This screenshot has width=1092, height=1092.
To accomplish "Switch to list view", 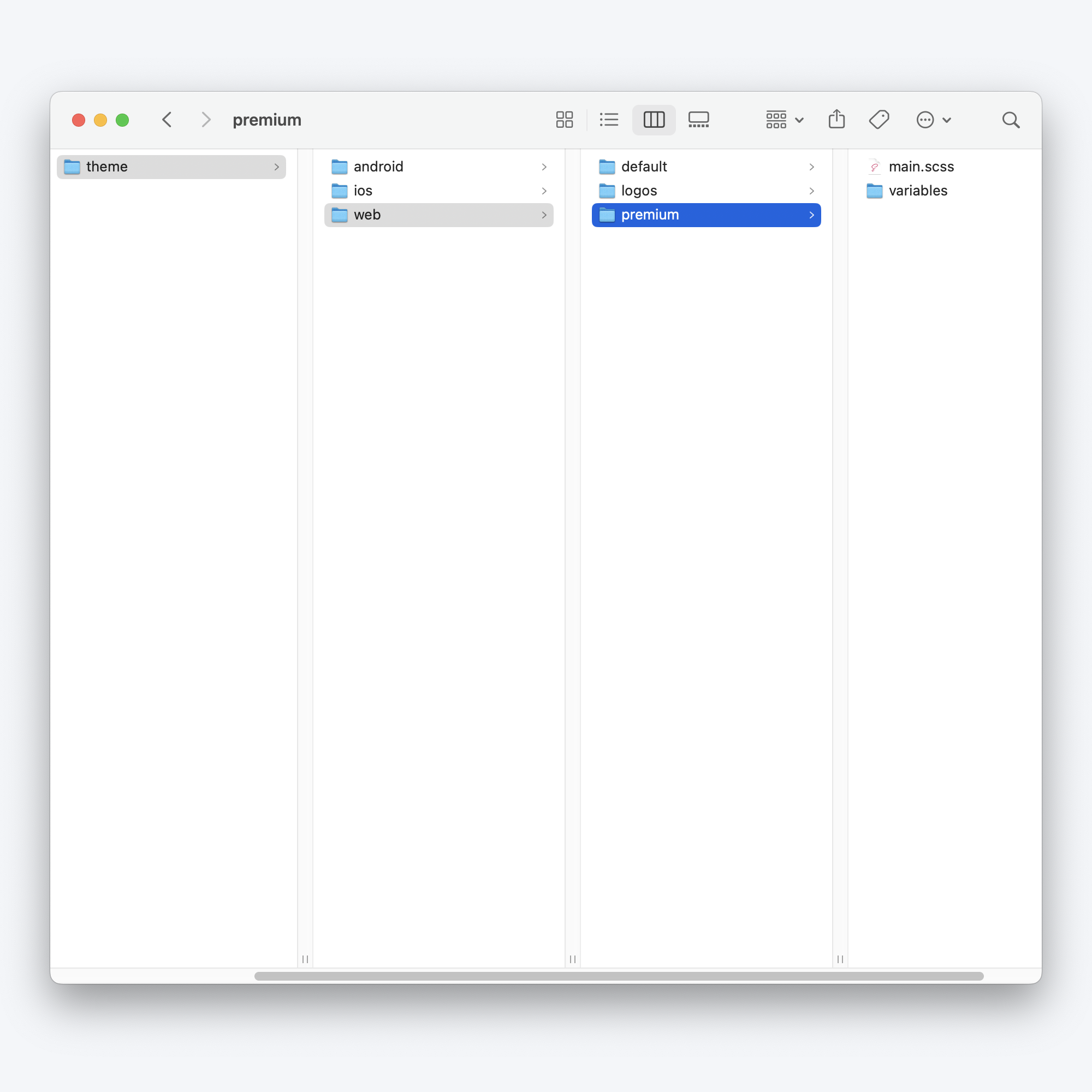I will (x=609, y=120).
